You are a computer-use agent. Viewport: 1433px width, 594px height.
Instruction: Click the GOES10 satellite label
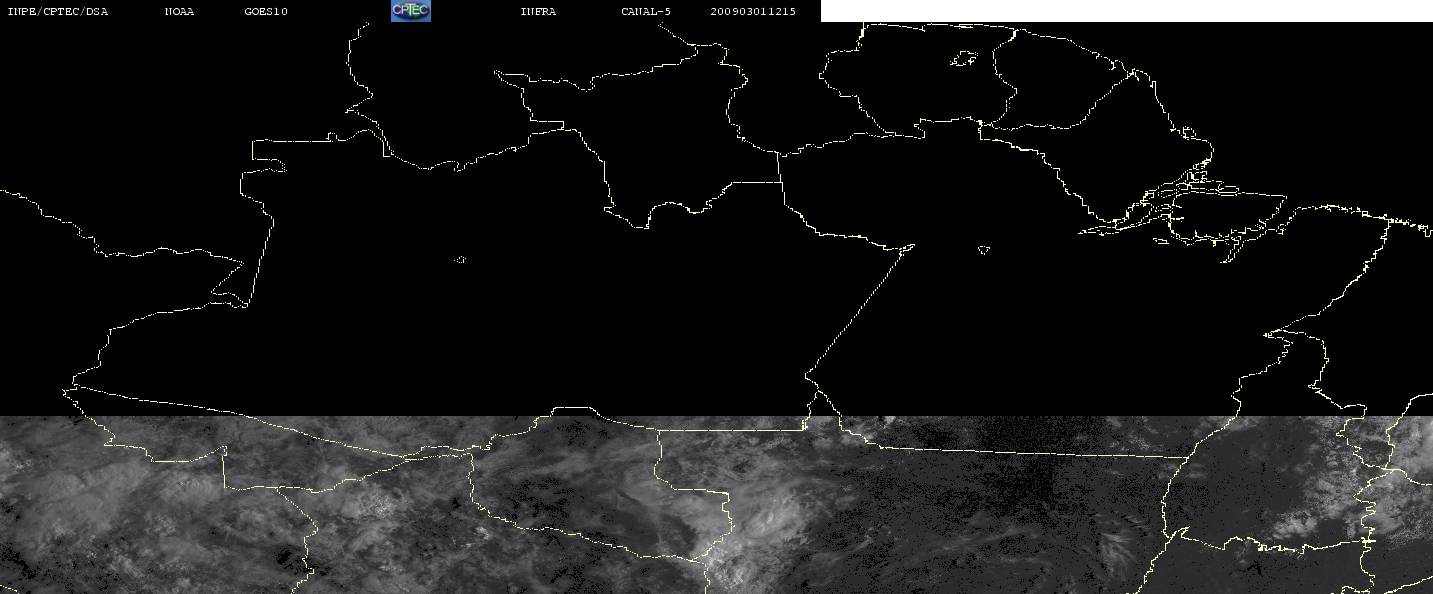tap(266, 12)
